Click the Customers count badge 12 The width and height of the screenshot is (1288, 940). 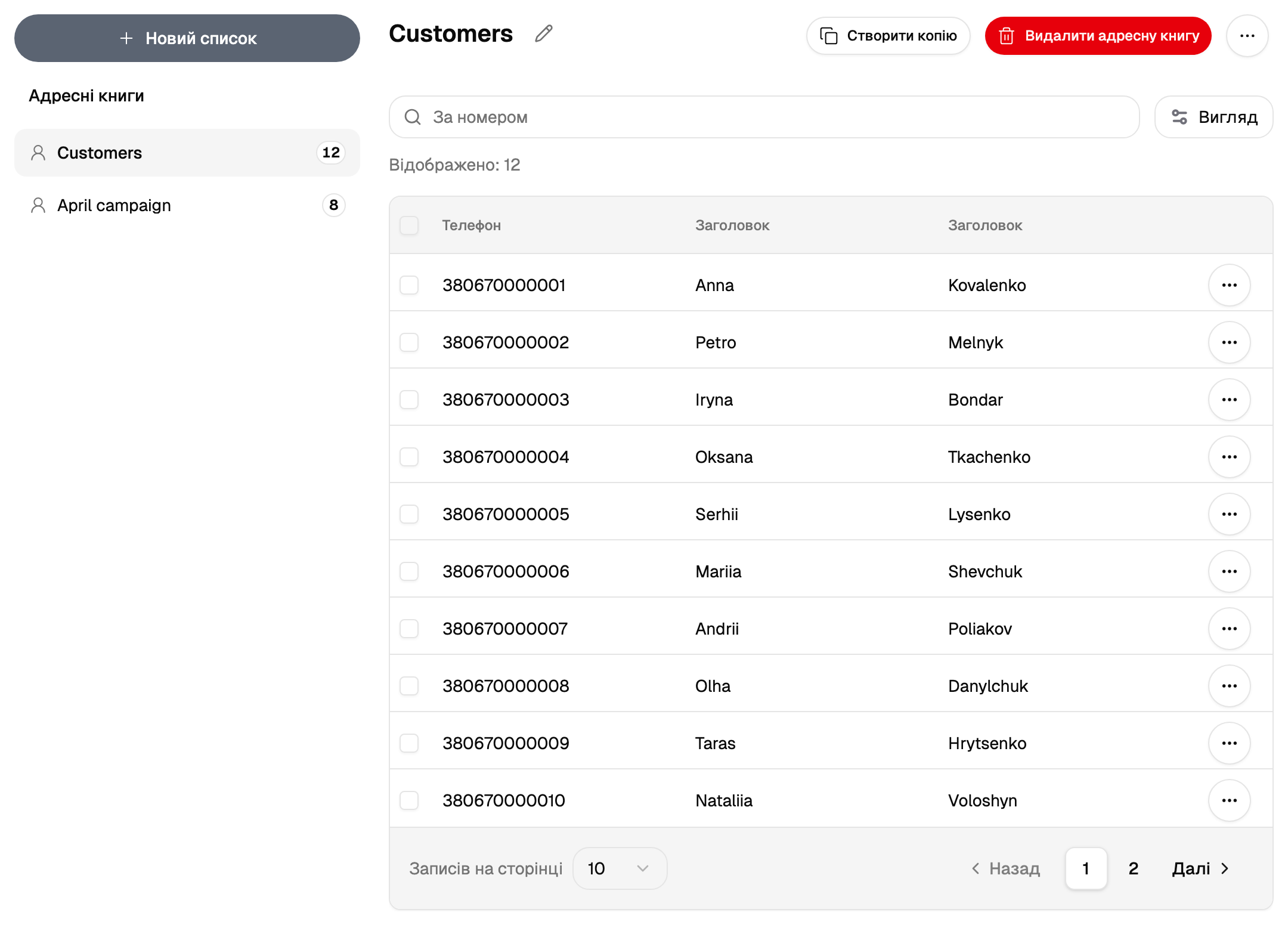pyautogui.click(x=331, y=153)
